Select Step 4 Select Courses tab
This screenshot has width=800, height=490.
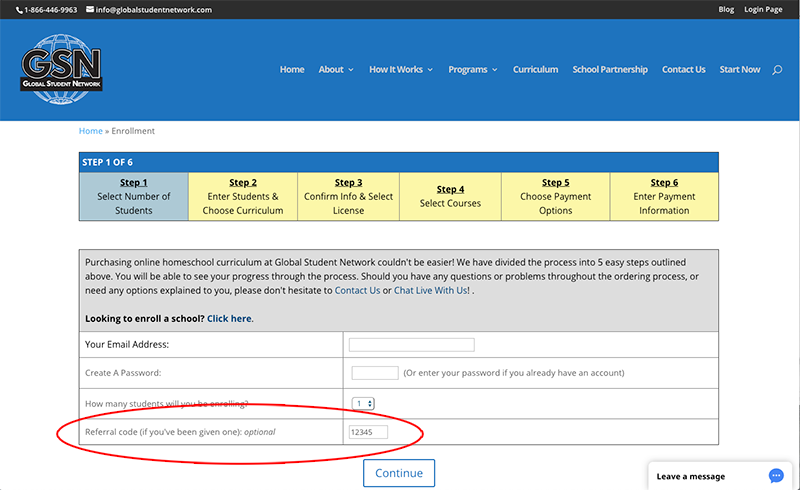(451, 197)
